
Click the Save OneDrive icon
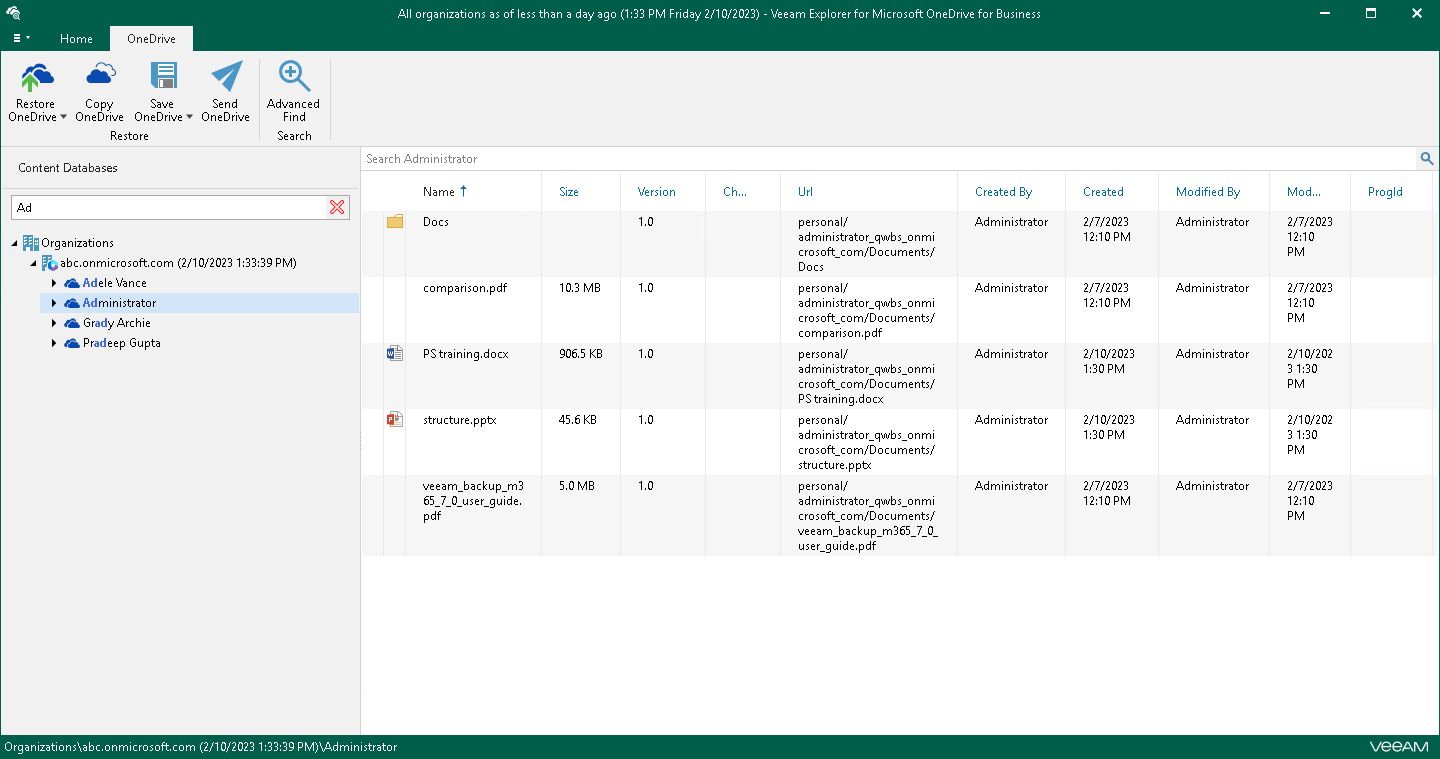point(163,77)
